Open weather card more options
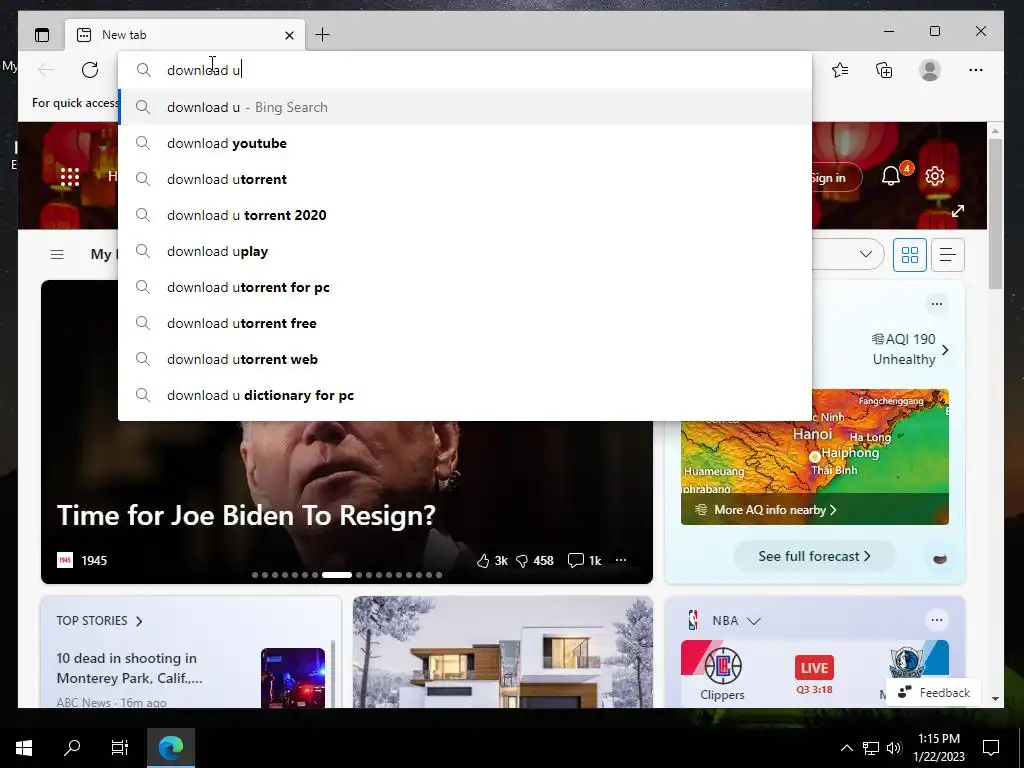The image size is (1024, 768). point(936,304)
